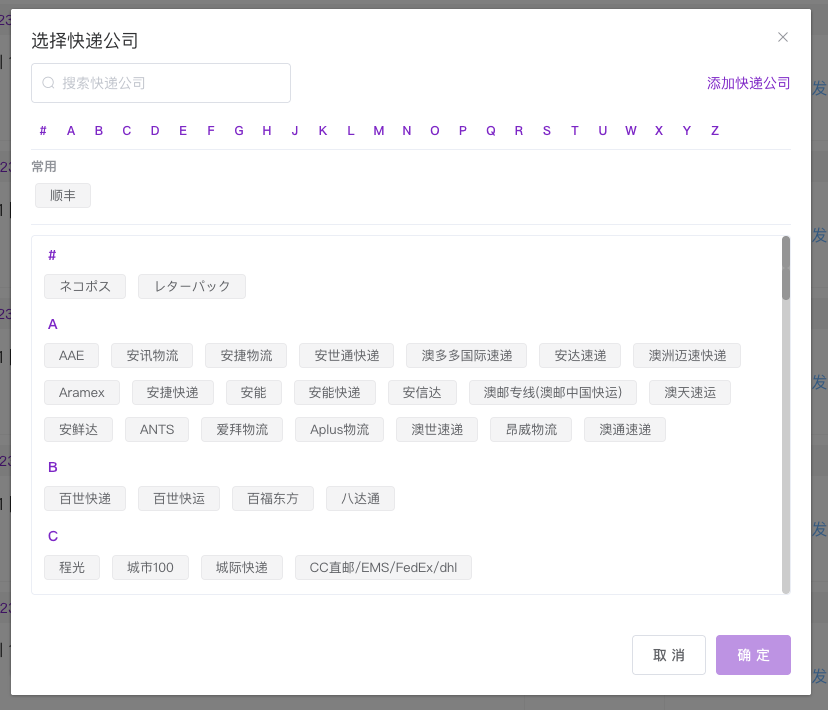Jump to letter W in index
This screenshot has width=828, height=710.
(x=631, y=130)
